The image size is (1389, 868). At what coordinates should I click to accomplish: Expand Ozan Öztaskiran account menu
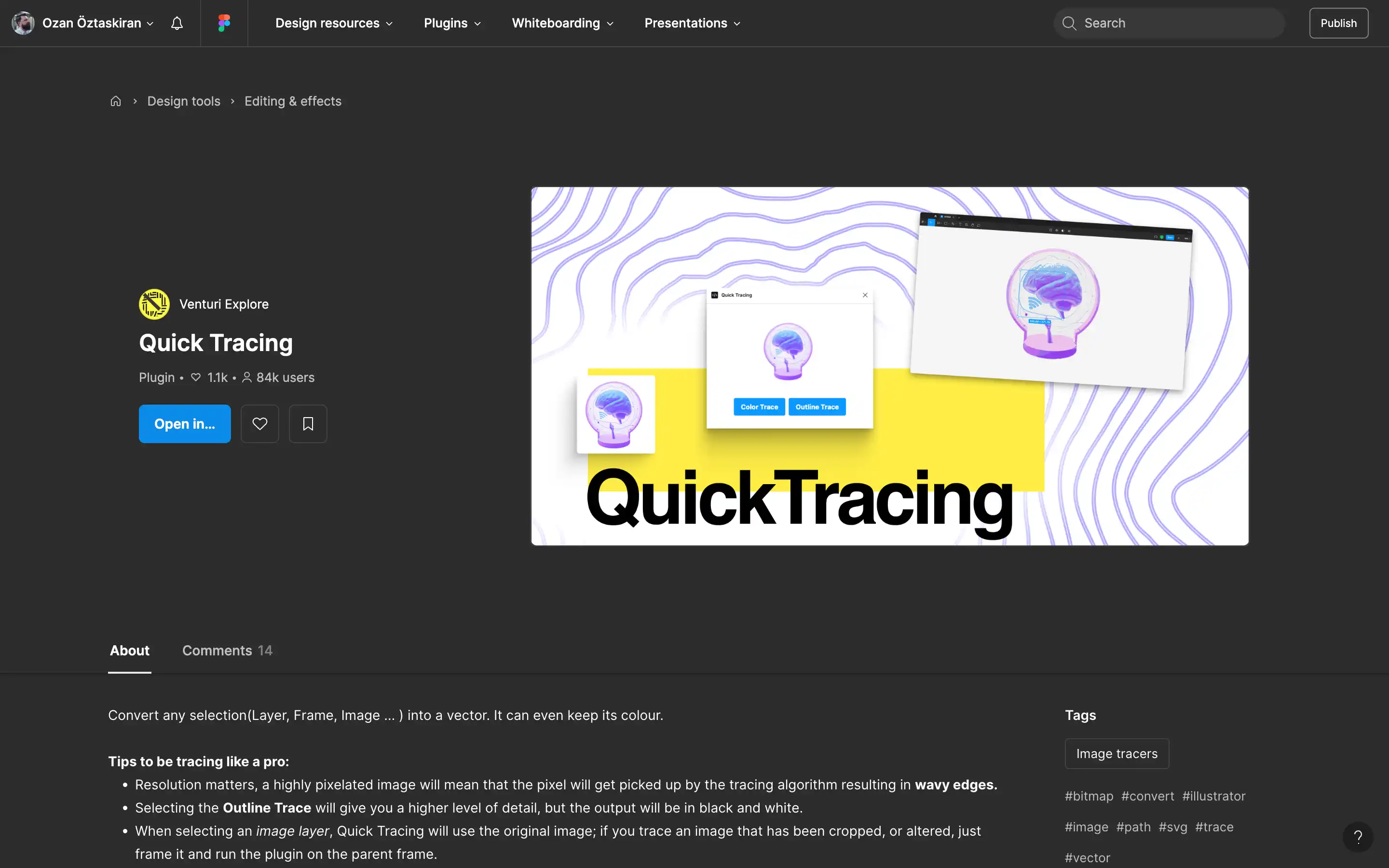click(x=97, y=23)
